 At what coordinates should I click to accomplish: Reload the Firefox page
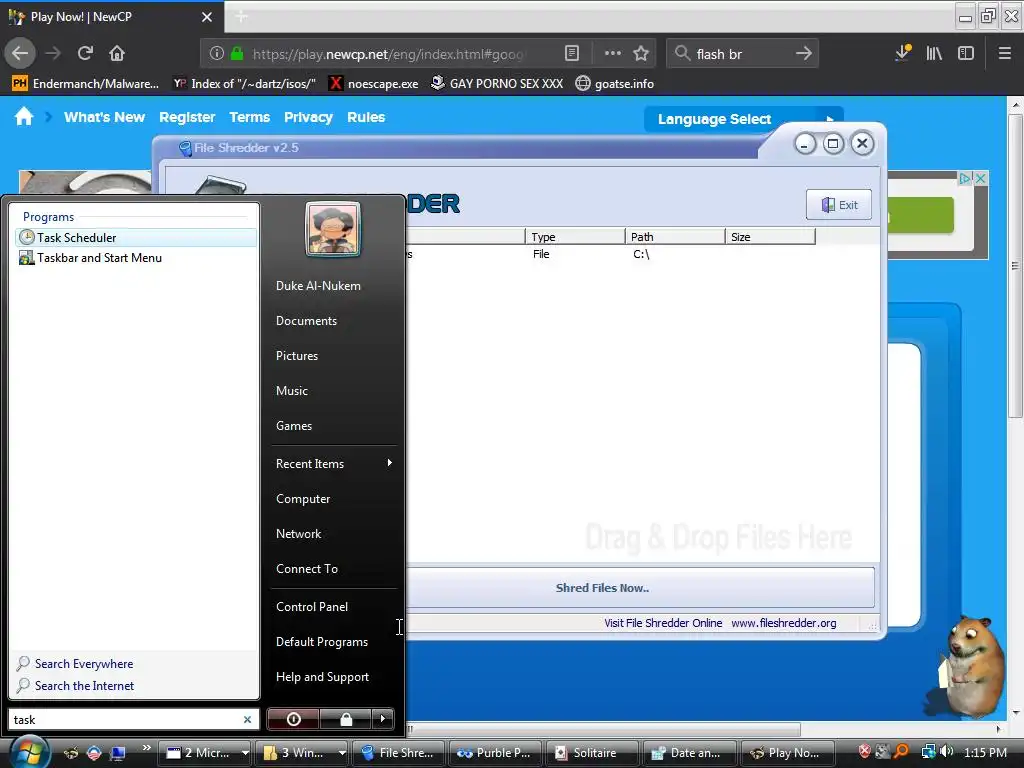pos(86,54)
